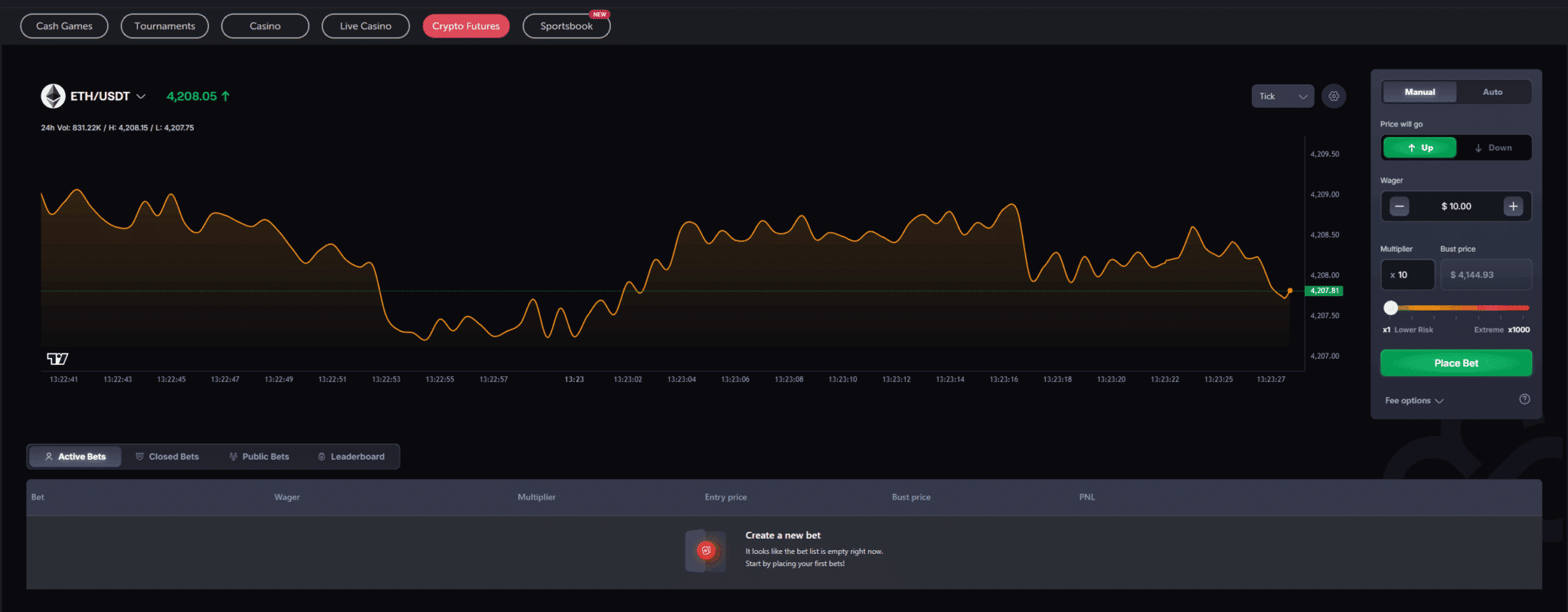Viewport: 1568px width, 612px height.
Task: Increase wager with the plus button
Action: [1513, 207]
